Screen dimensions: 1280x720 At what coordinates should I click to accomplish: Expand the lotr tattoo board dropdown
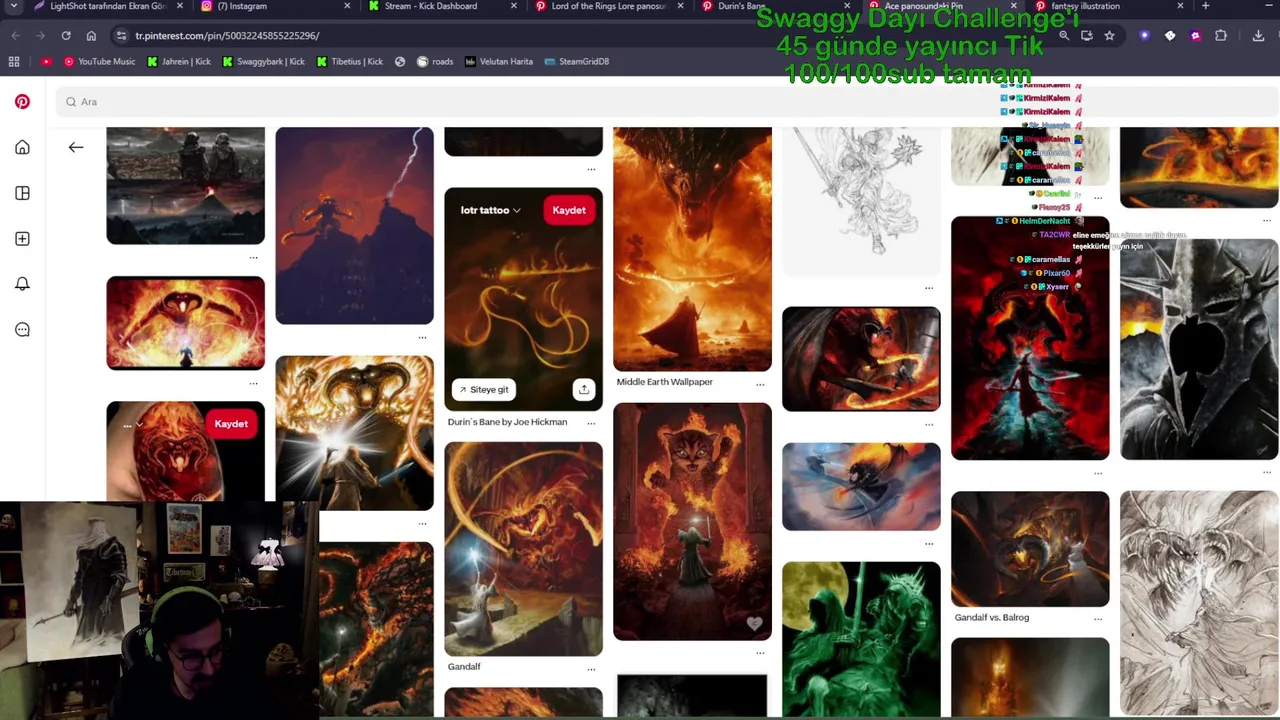(x=491, y=210)
